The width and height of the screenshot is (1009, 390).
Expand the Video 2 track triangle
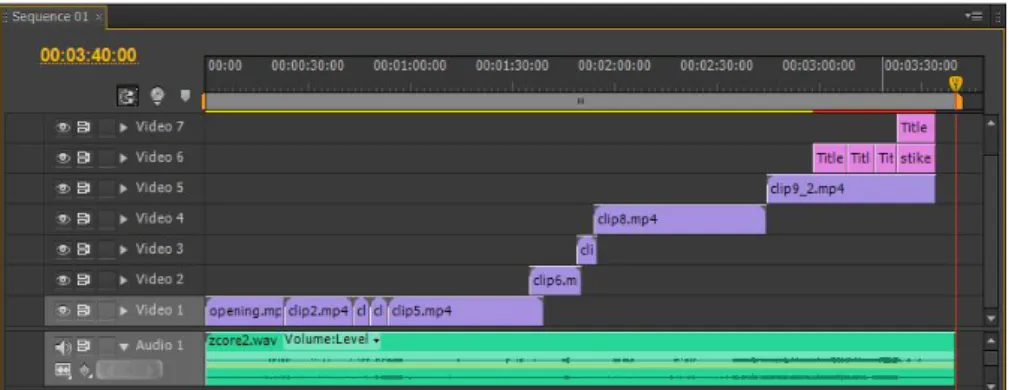124,280
